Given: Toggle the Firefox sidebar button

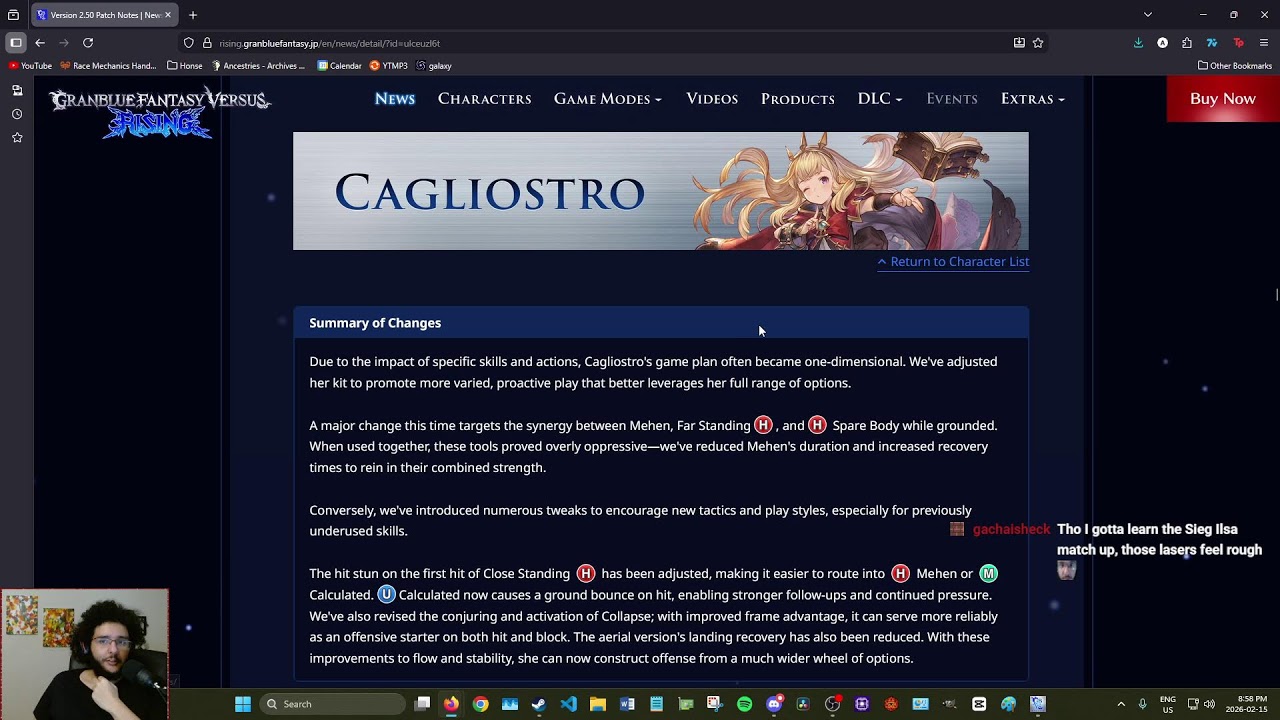Looking at the screenshot, I should [16, 43].
